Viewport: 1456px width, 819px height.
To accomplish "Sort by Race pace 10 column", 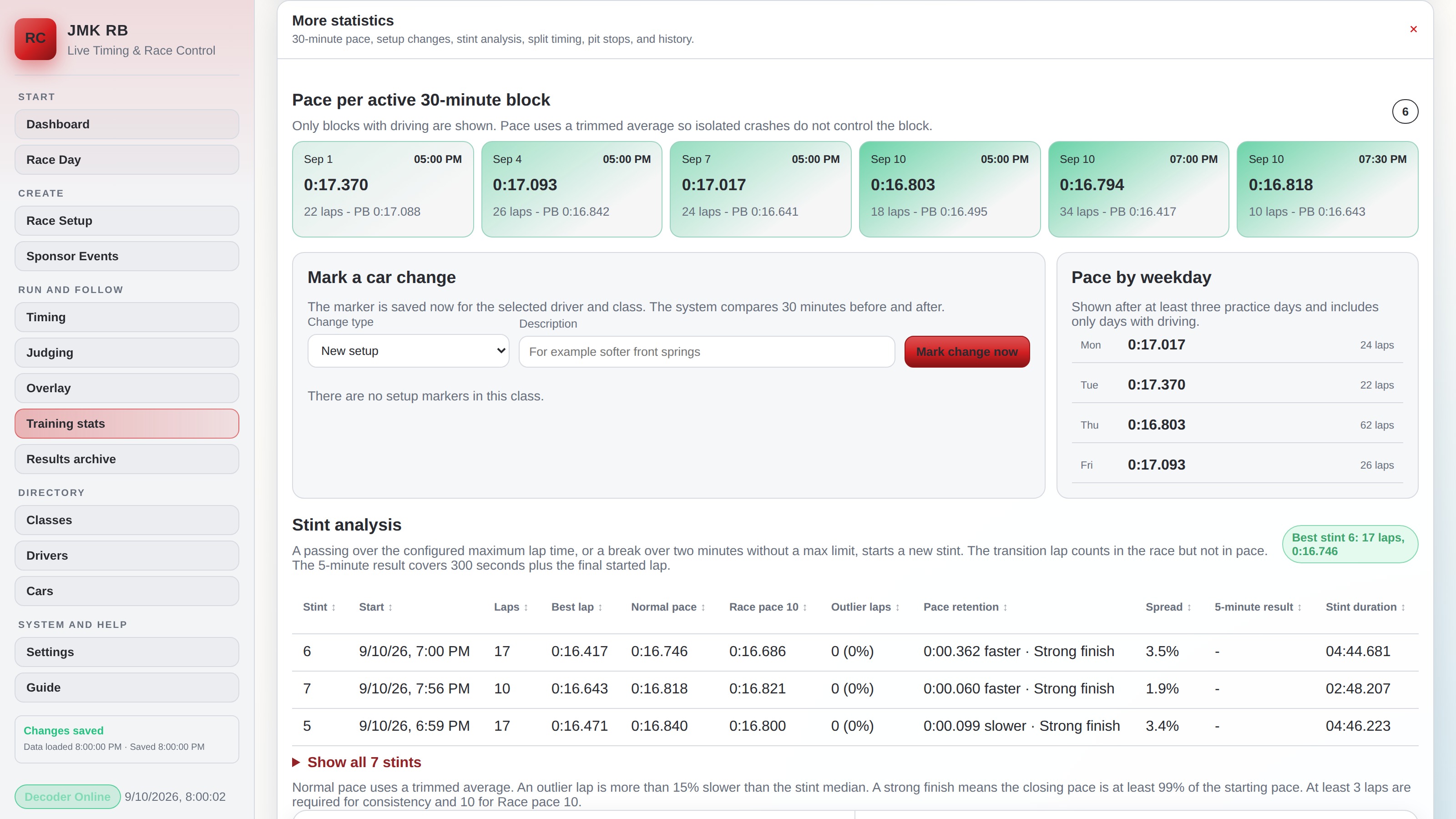I will 768,607.
